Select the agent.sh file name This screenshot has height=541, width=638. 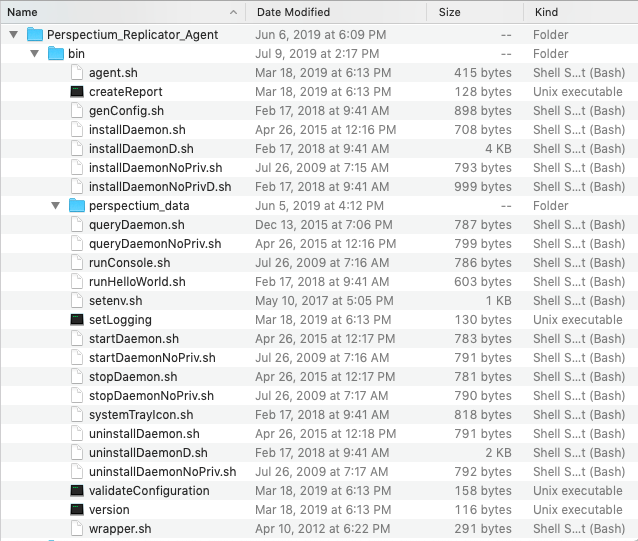pyautogui.click(x=113, y=73)
